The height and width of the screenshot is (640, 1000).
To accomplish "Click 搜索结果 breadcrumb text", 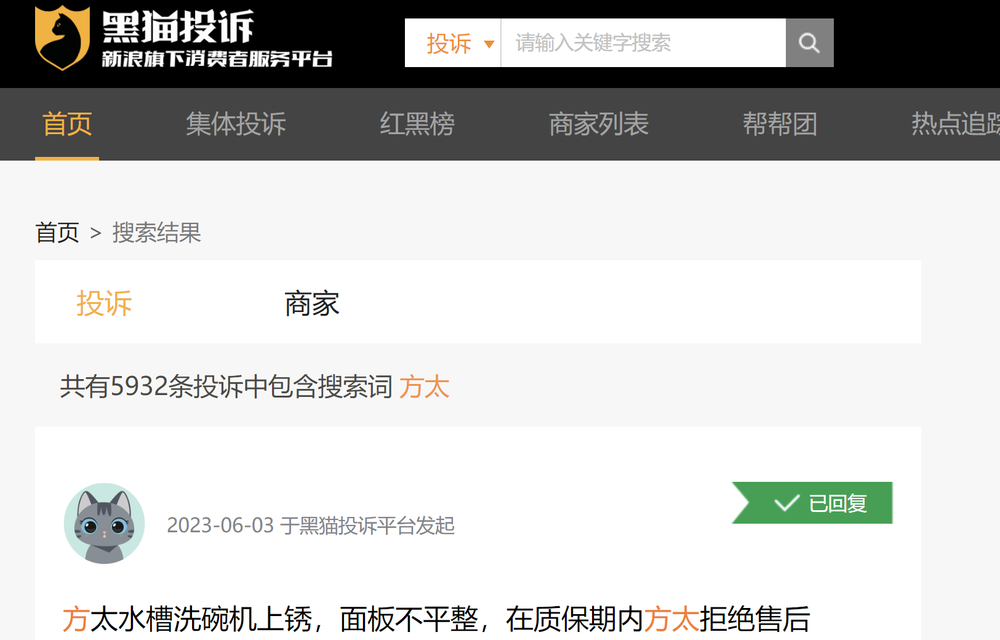I will pos(157,233).
